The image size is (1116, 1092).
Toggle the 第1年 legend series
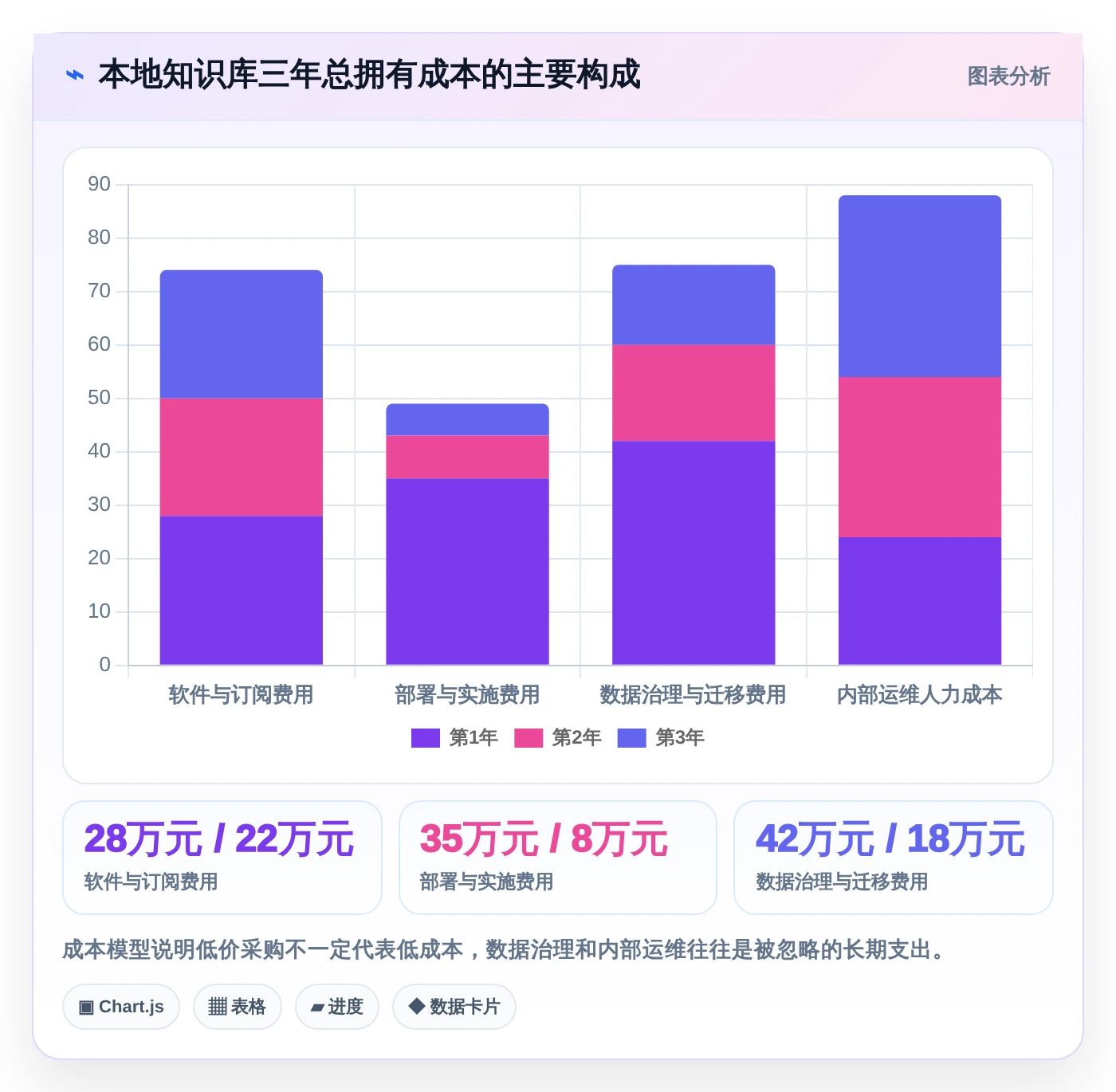pos(454,738)
